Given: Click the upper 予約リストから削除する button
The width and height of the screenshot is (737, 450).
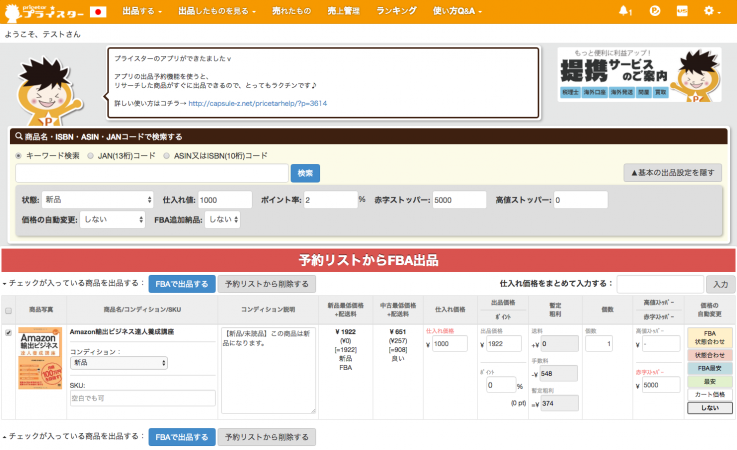Looking at the screenshot, I should click(x=267, y=284).
